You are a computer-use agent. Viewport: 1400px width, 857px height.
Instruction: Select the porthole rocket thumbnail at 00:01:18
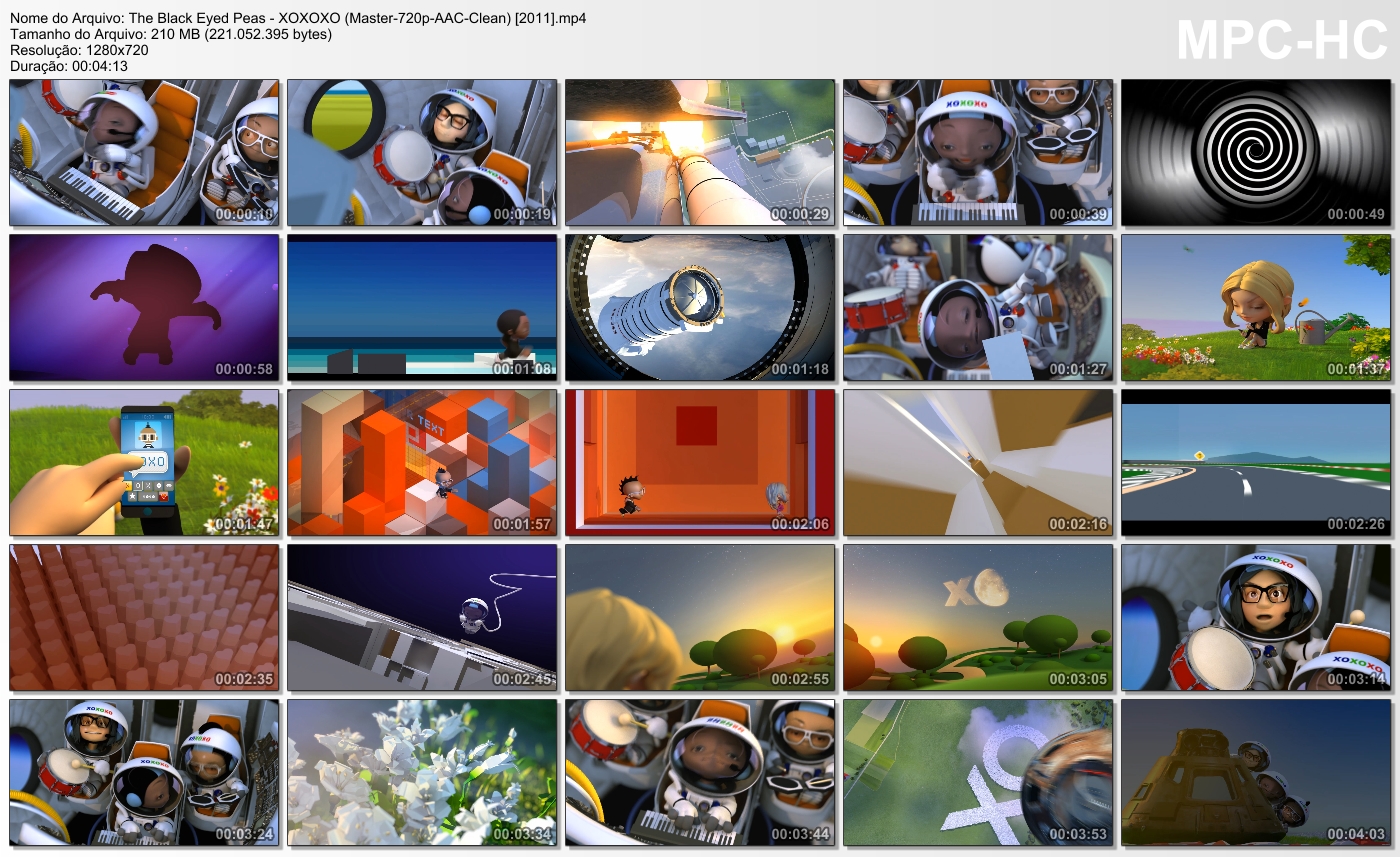pos(700,308)
